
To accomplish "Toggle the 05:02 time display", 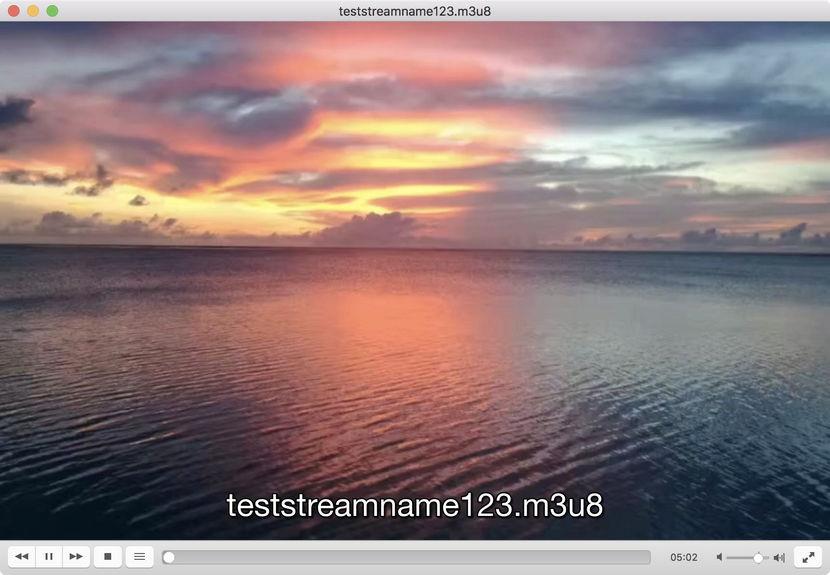I will (x=683, y=557).
